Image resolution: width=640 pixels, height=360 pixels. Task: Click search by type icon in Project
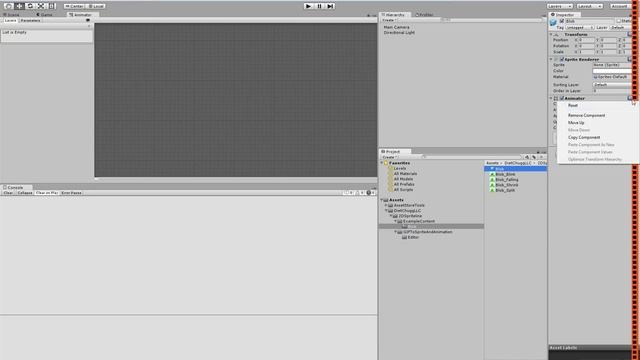527,157
